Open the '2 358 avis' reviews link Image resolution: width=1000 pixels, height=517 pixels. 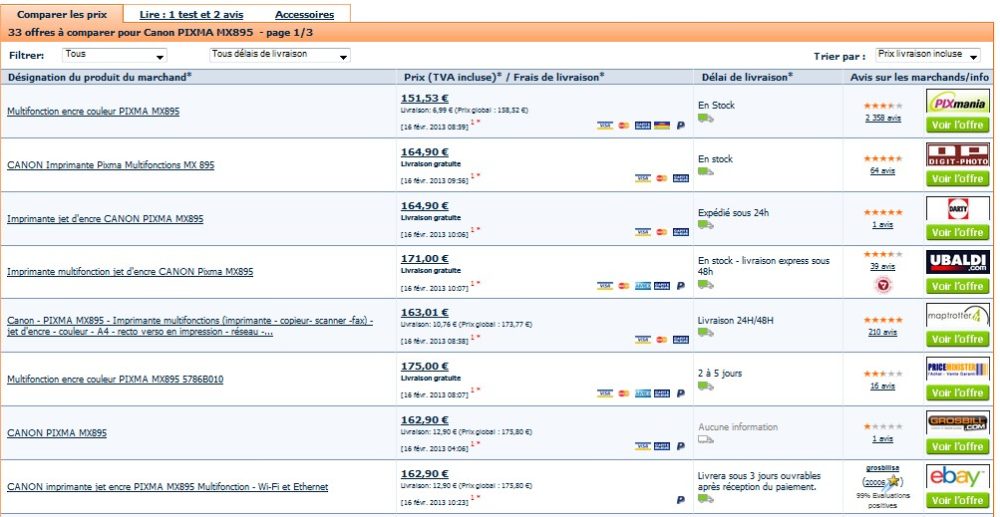coord(883,118)
